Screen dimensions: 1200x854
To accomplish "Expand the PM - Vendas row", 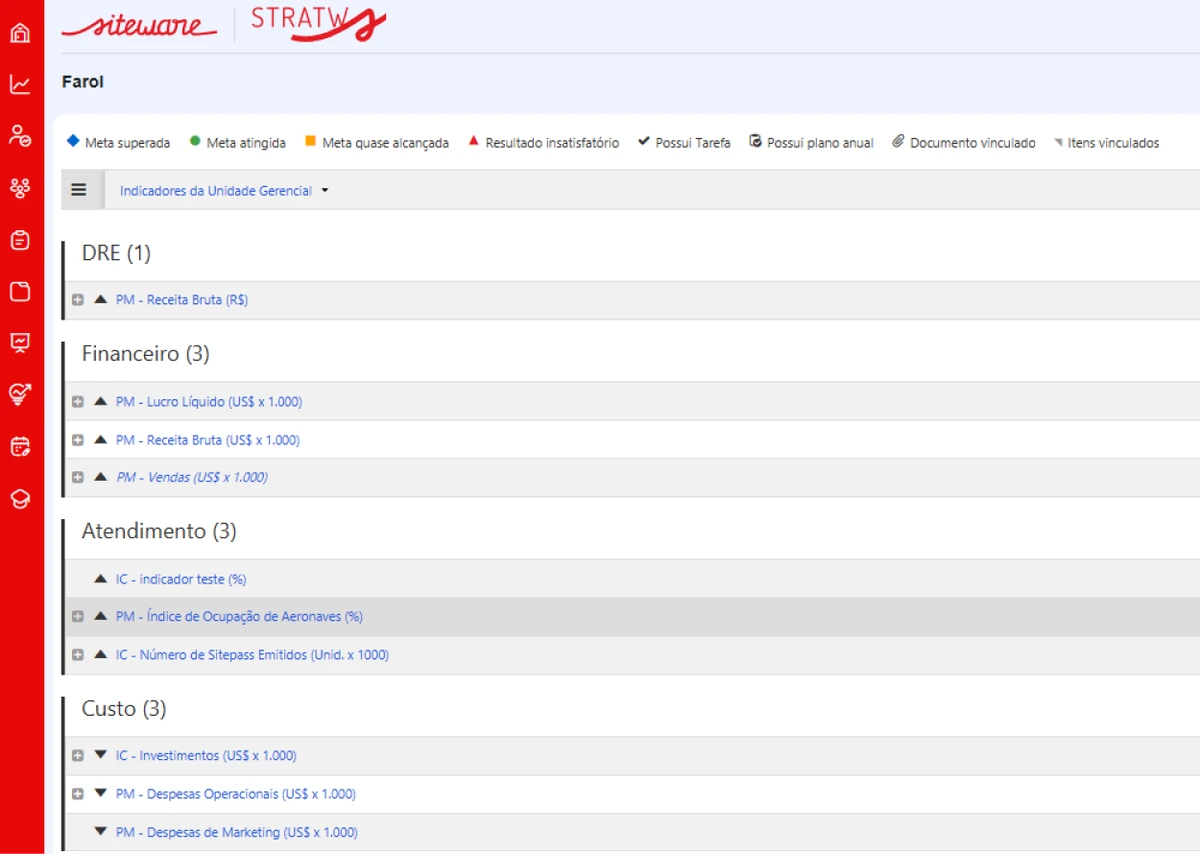I will (x=78, y=478).
